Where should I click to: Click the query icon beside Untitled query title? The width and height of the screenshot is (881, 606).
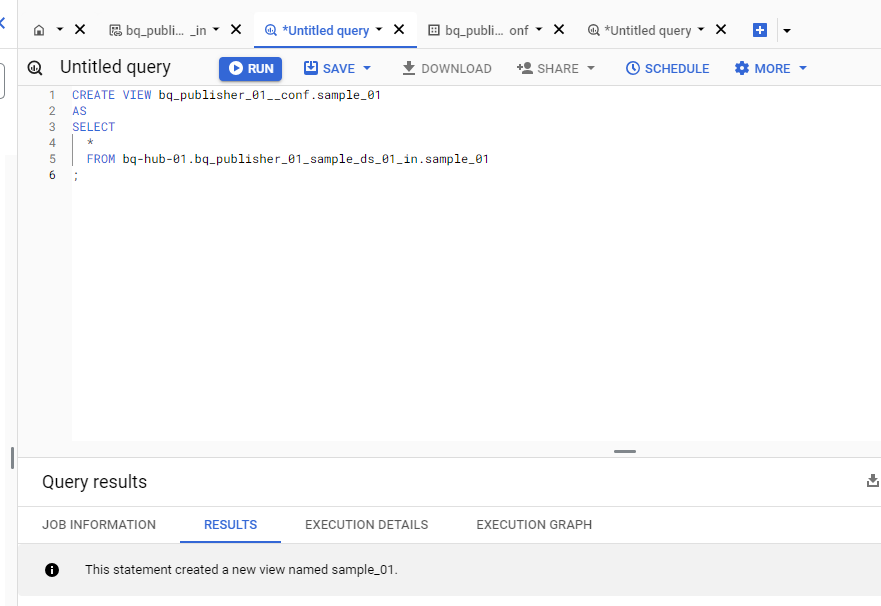pyautogui.click(x=35, y=68)
